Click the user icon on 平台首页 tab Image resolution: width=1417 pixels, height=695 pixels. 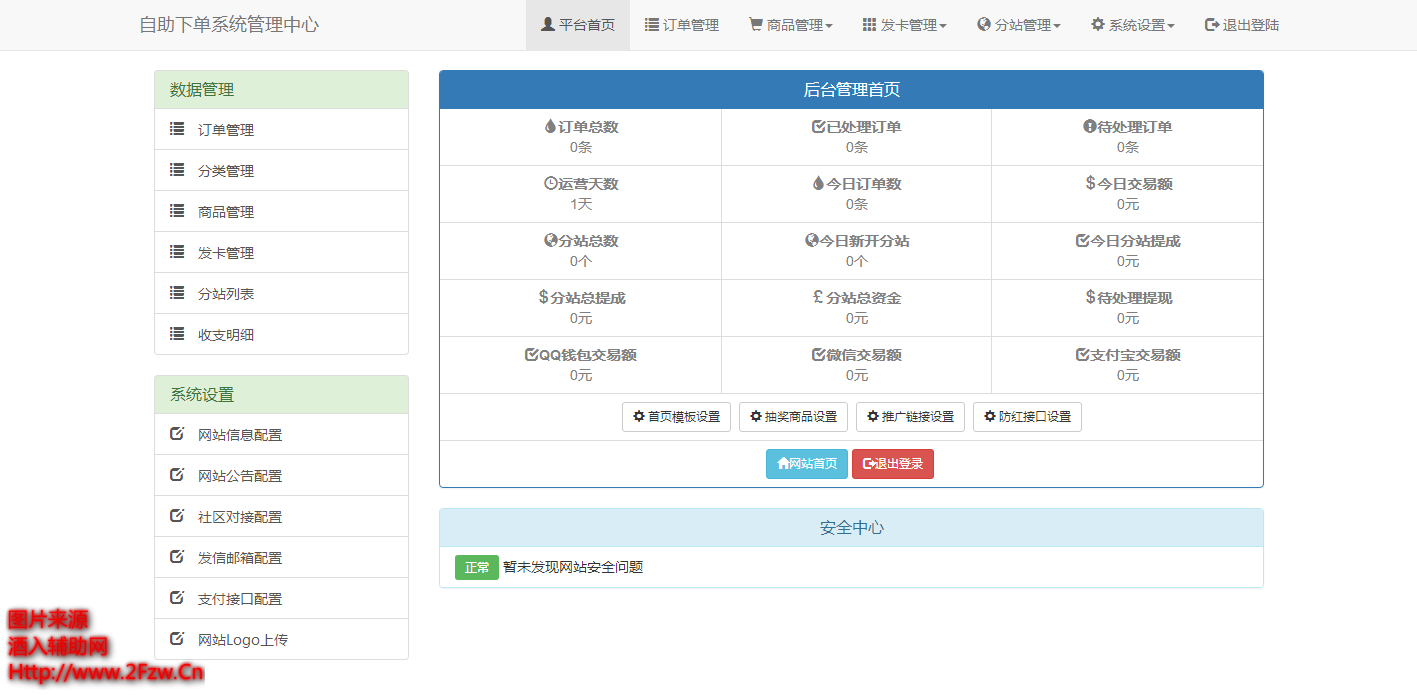click(x=548, y=25)
